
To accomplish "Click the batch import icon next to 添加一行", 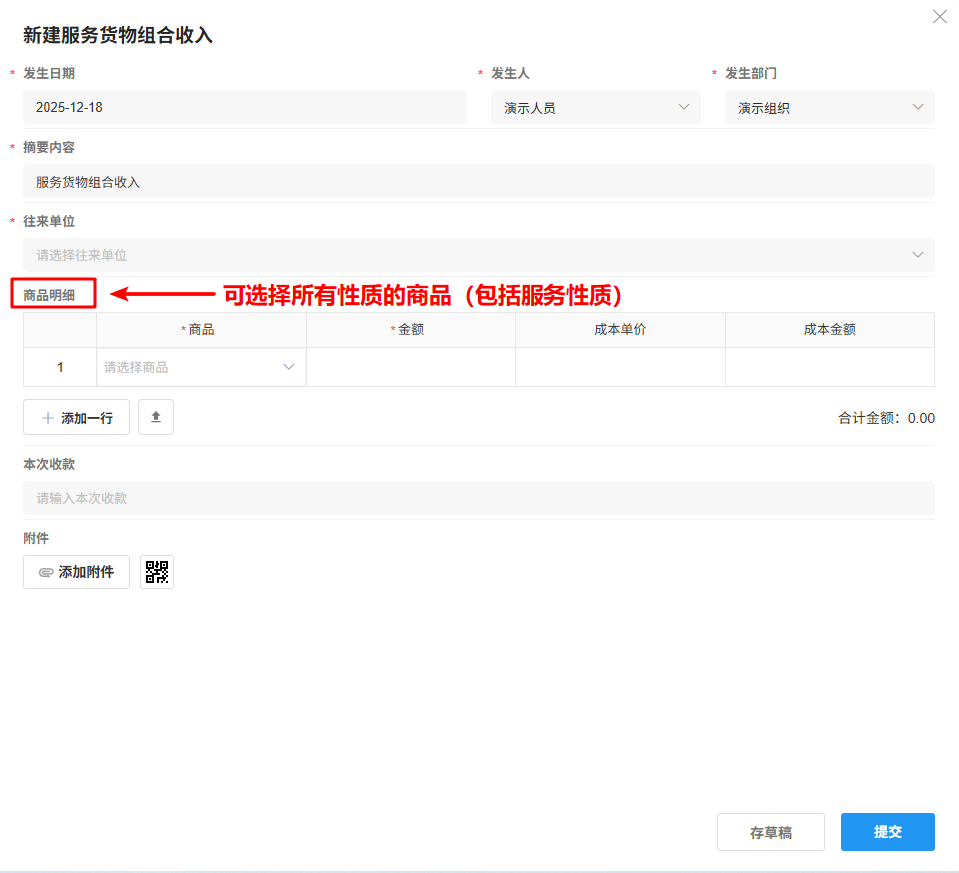I will (156, 417).
